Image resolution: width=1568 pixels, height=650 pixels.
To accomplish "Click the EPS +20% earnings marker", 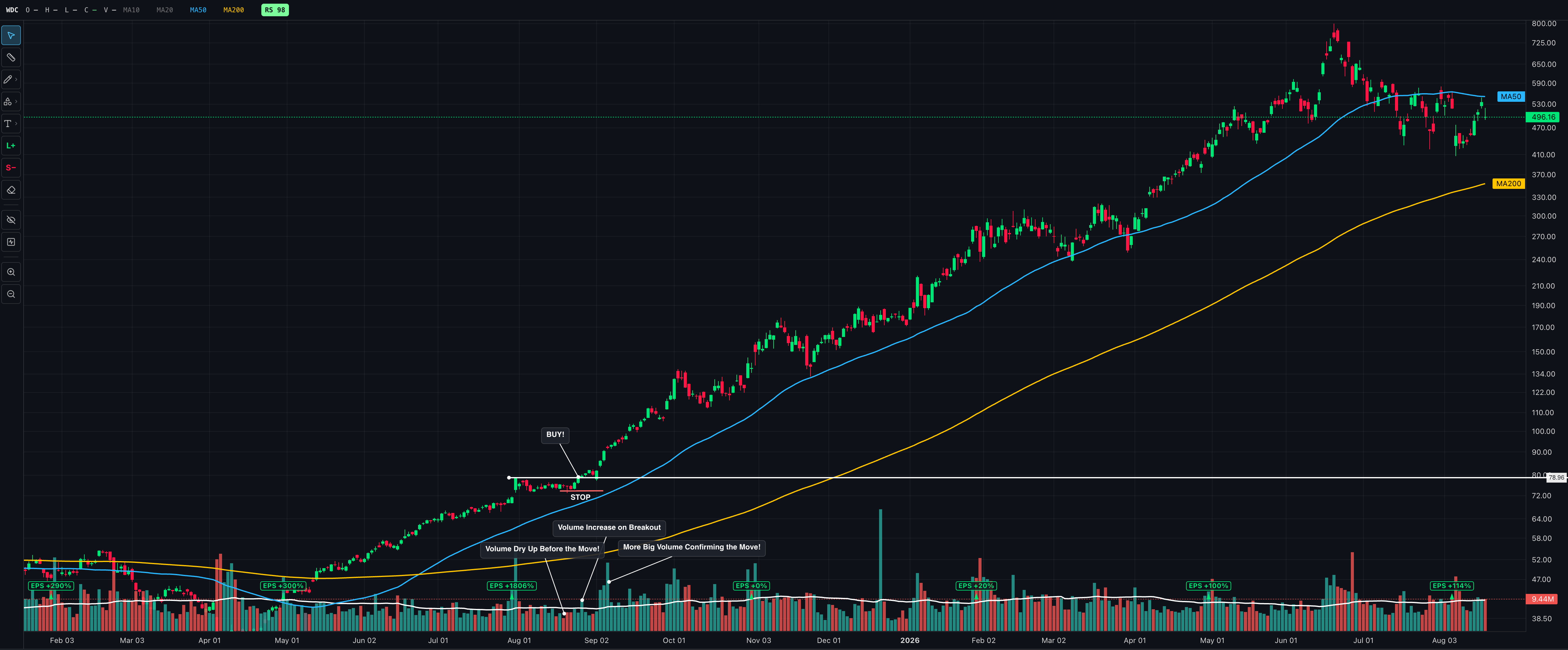I will 976,586.
